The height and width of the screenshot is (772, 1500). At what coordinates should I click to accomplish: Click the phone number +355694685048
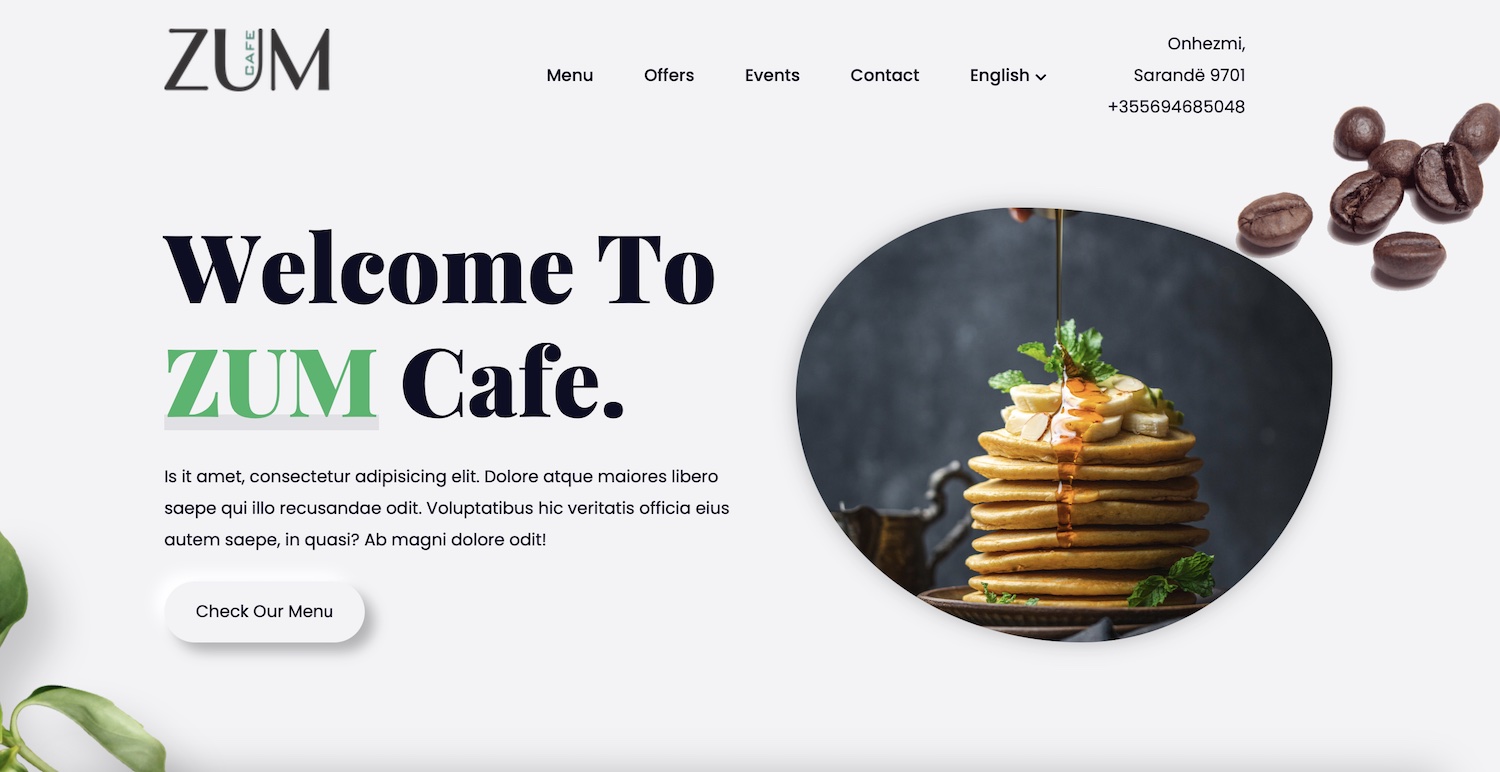click(x=1176, y=106)
